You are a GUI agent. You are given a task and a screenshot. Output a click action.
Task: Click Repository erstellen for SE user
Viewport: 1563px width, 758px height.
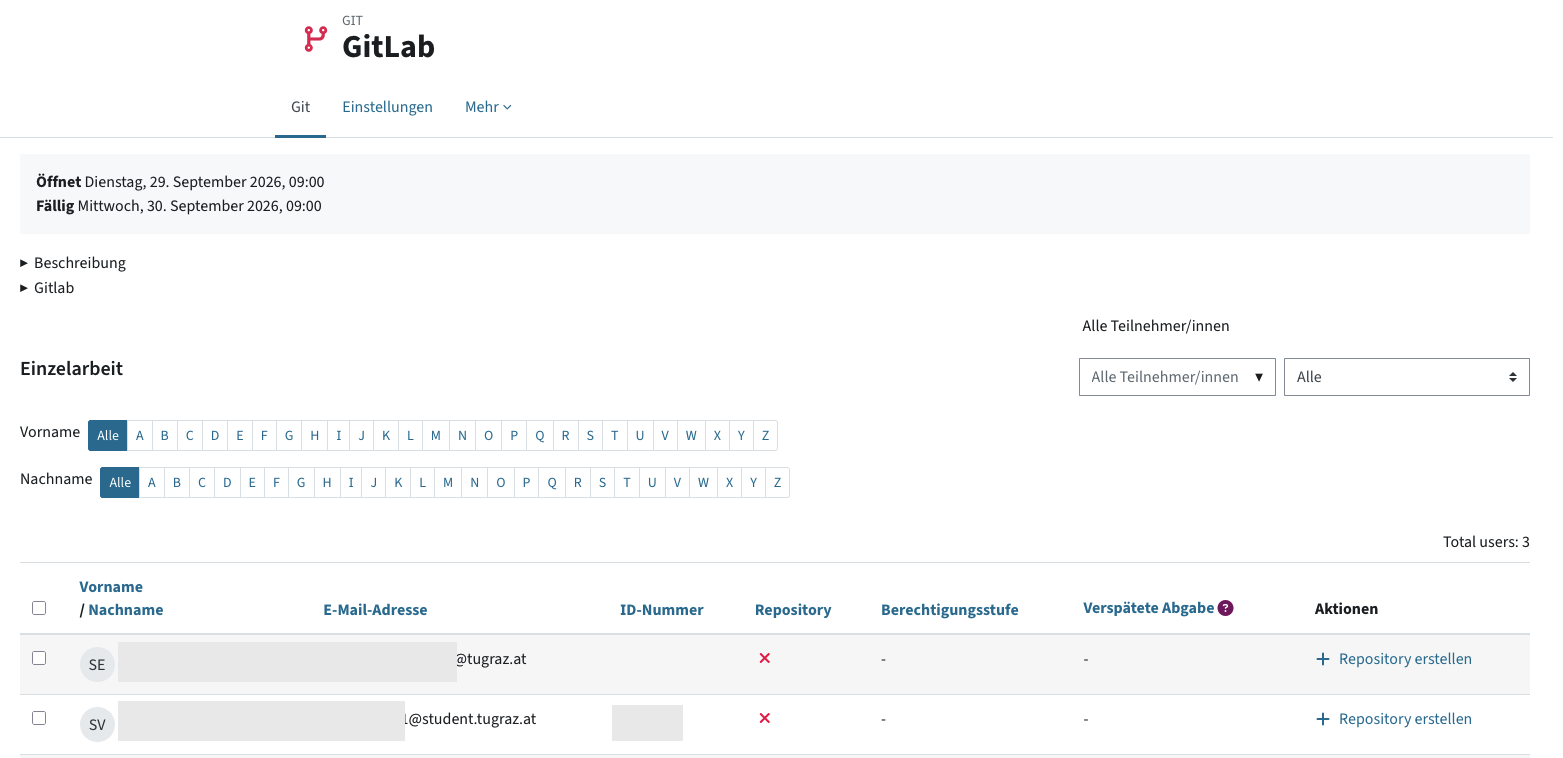[1405, 659]
